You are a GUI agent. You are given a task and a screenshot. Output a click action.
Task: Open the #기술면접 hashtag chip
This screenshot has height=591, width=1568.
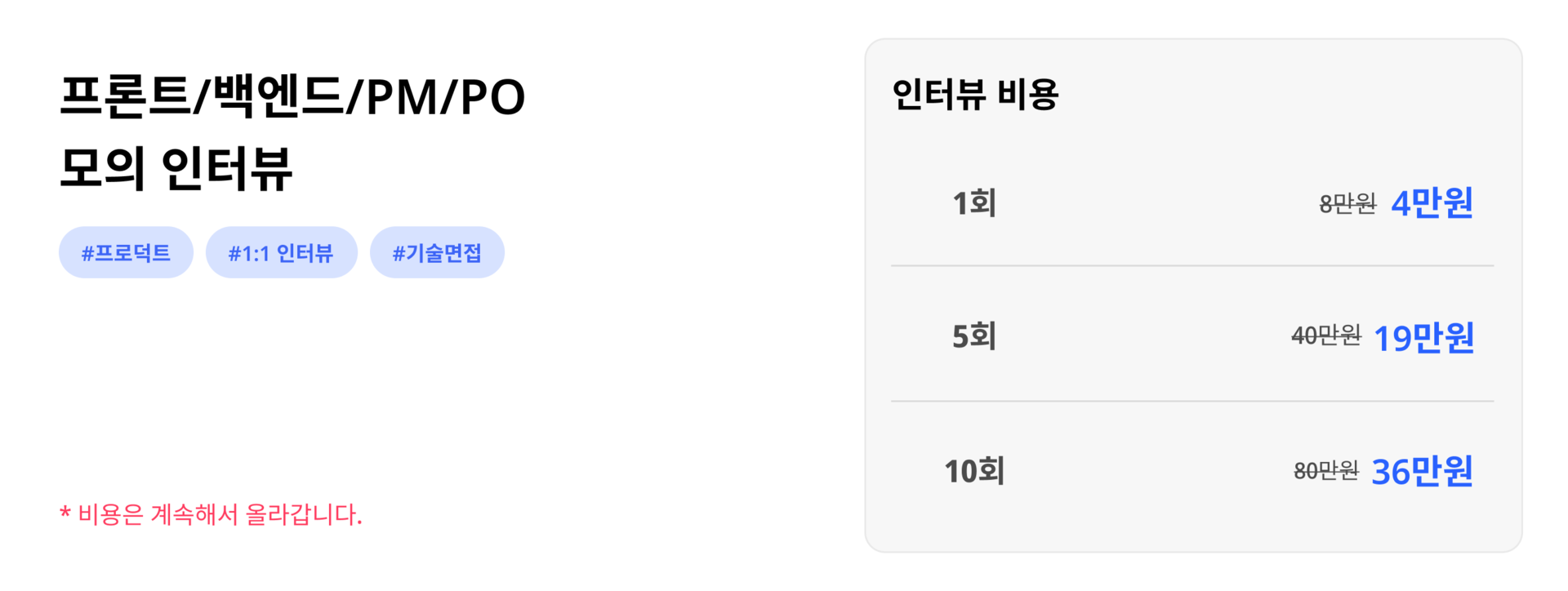(x=437, y=252)
